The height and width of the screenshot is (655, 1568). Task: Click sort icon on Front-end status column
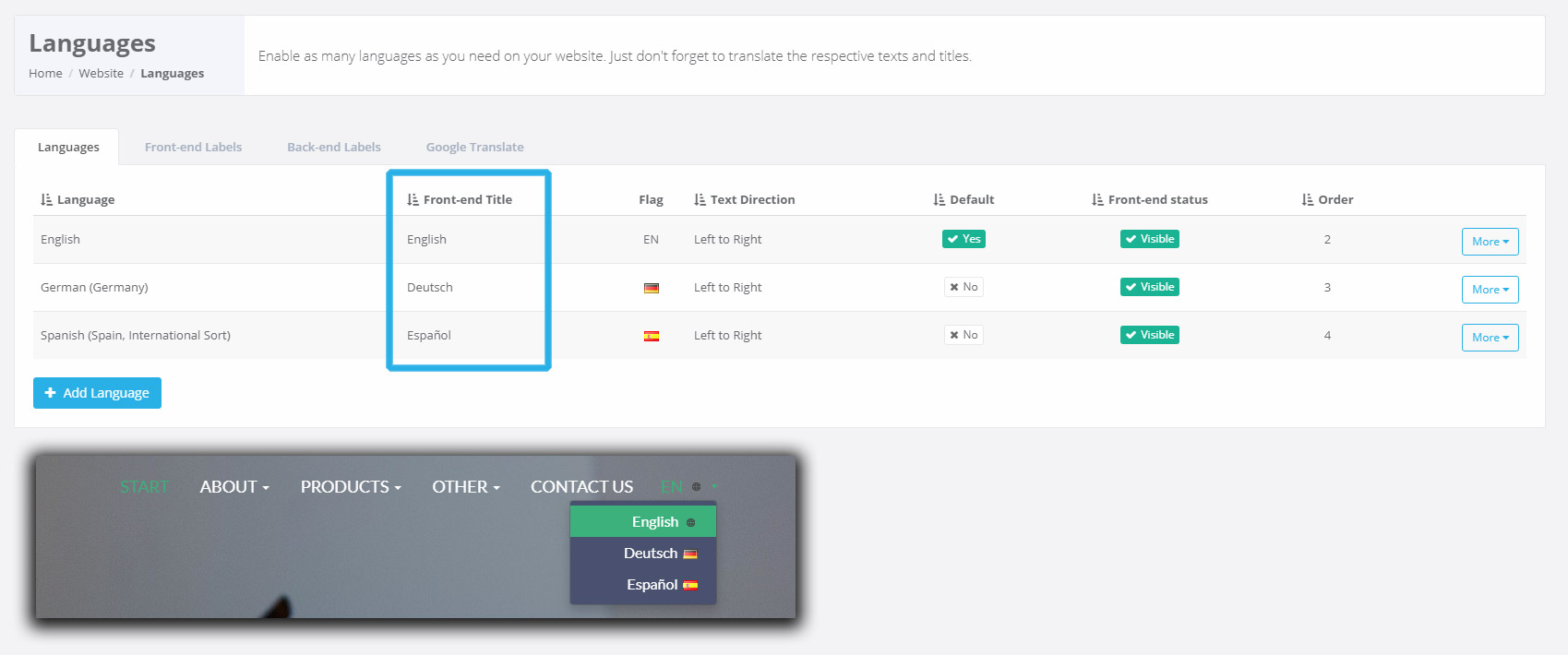pos(1097,199)
